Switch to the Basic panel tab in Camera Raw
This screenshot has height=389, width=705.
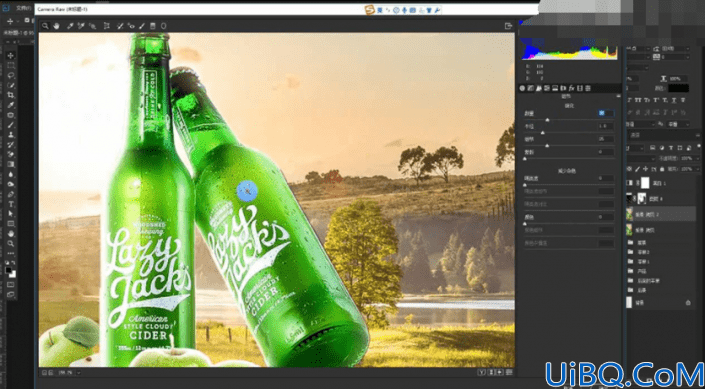point(522,88)
